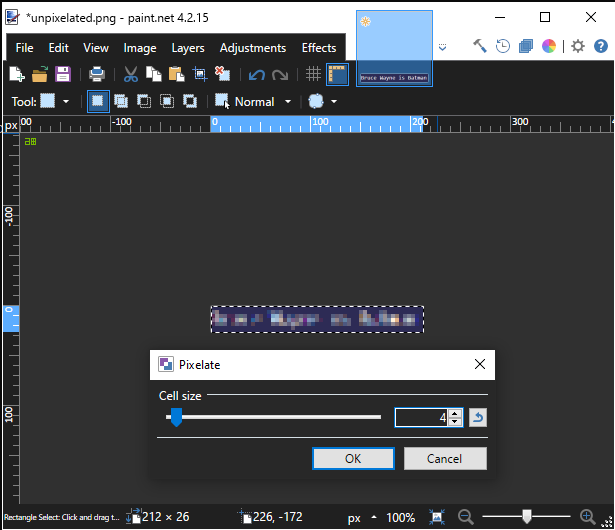This screenshot has height=530, width=615.
Task: Select the Exclude selection mode
Action: coord(144,101)
